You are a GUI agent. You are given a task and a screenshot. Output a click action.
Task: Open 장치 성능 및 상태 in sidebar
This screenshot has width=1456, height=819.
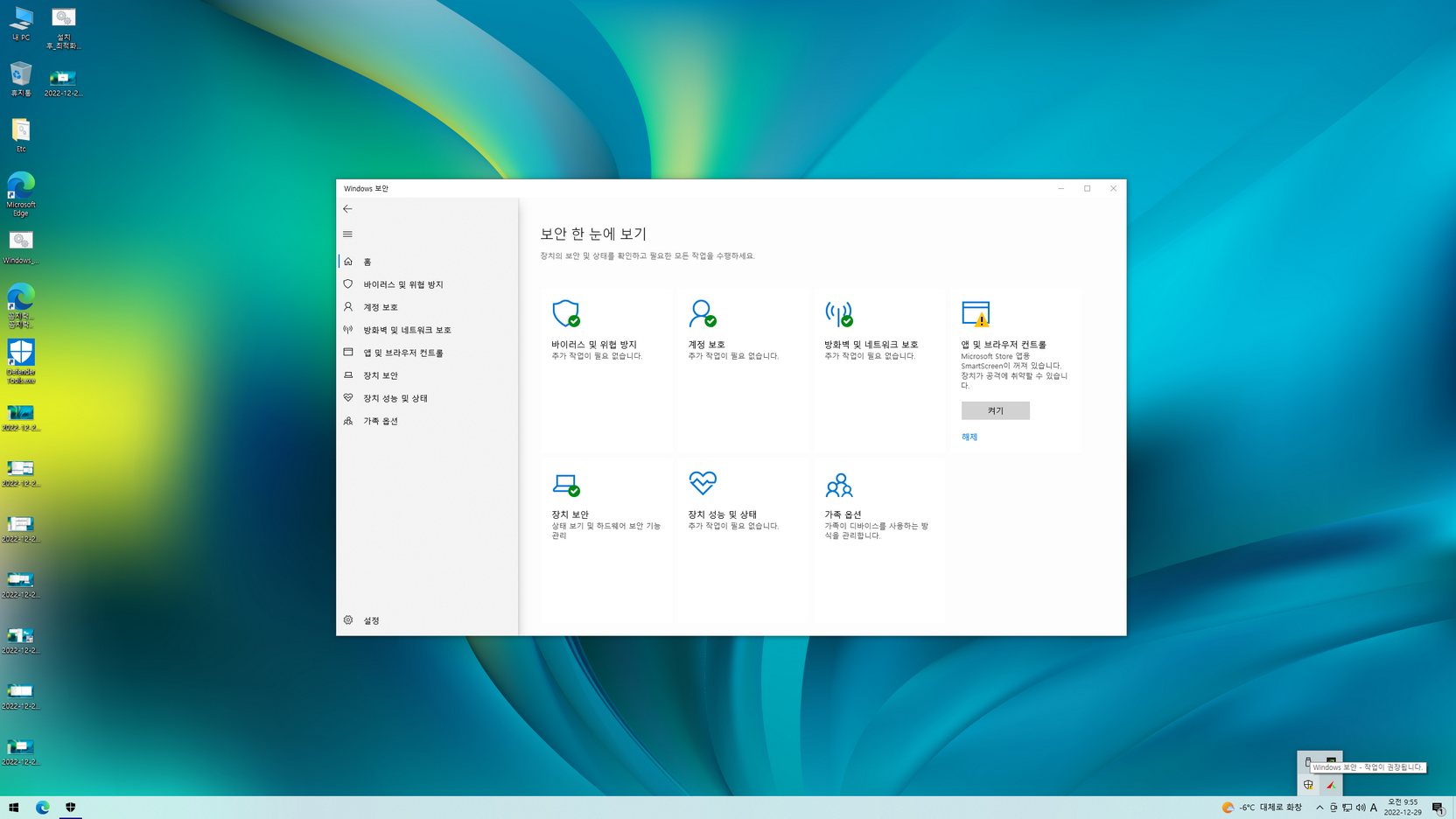pyautogui.click(x=428, y=398)
